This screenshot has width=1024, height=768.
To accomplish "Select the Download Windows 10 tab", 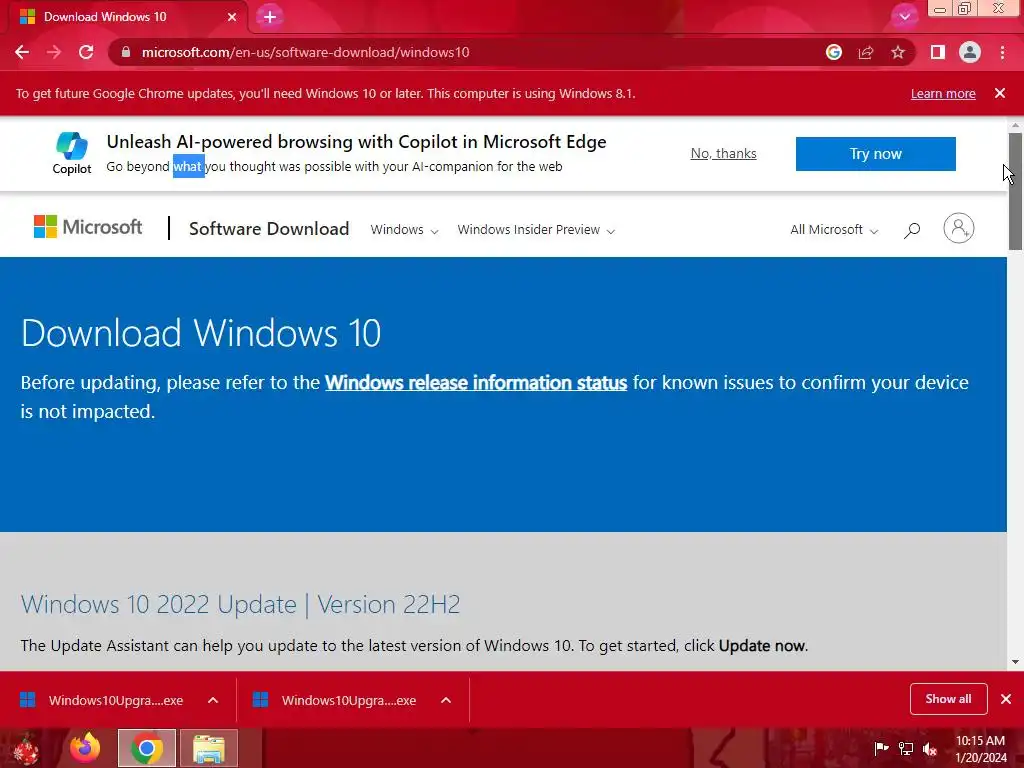I will pyautogui.click(x=127, y=17).
